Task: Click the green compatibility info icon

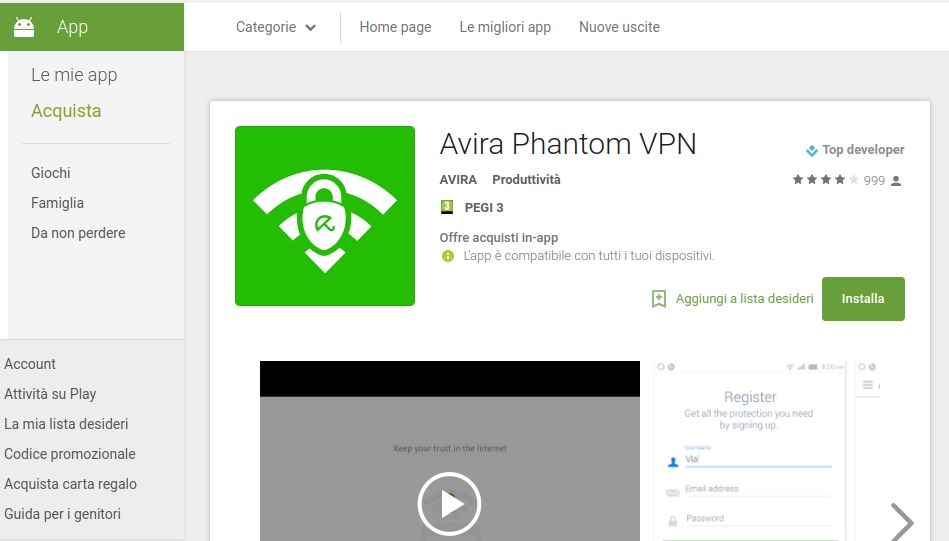Action: click(x=448, y=256)
